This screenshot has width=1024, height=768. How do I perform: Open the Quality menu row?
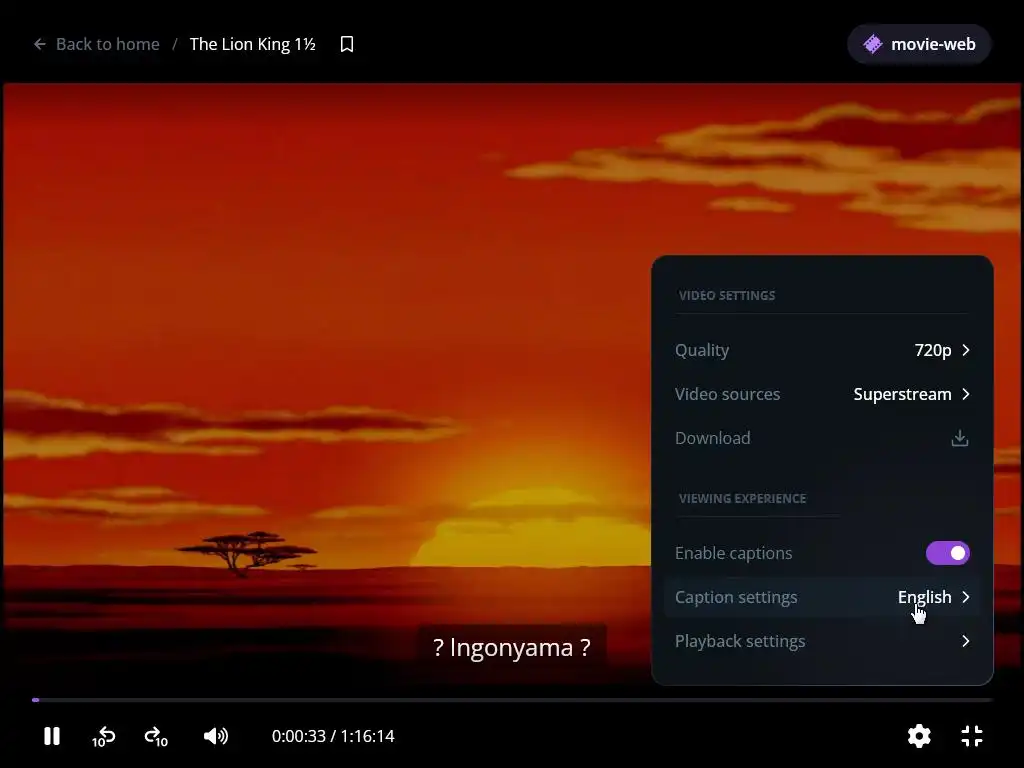[822, 350]
